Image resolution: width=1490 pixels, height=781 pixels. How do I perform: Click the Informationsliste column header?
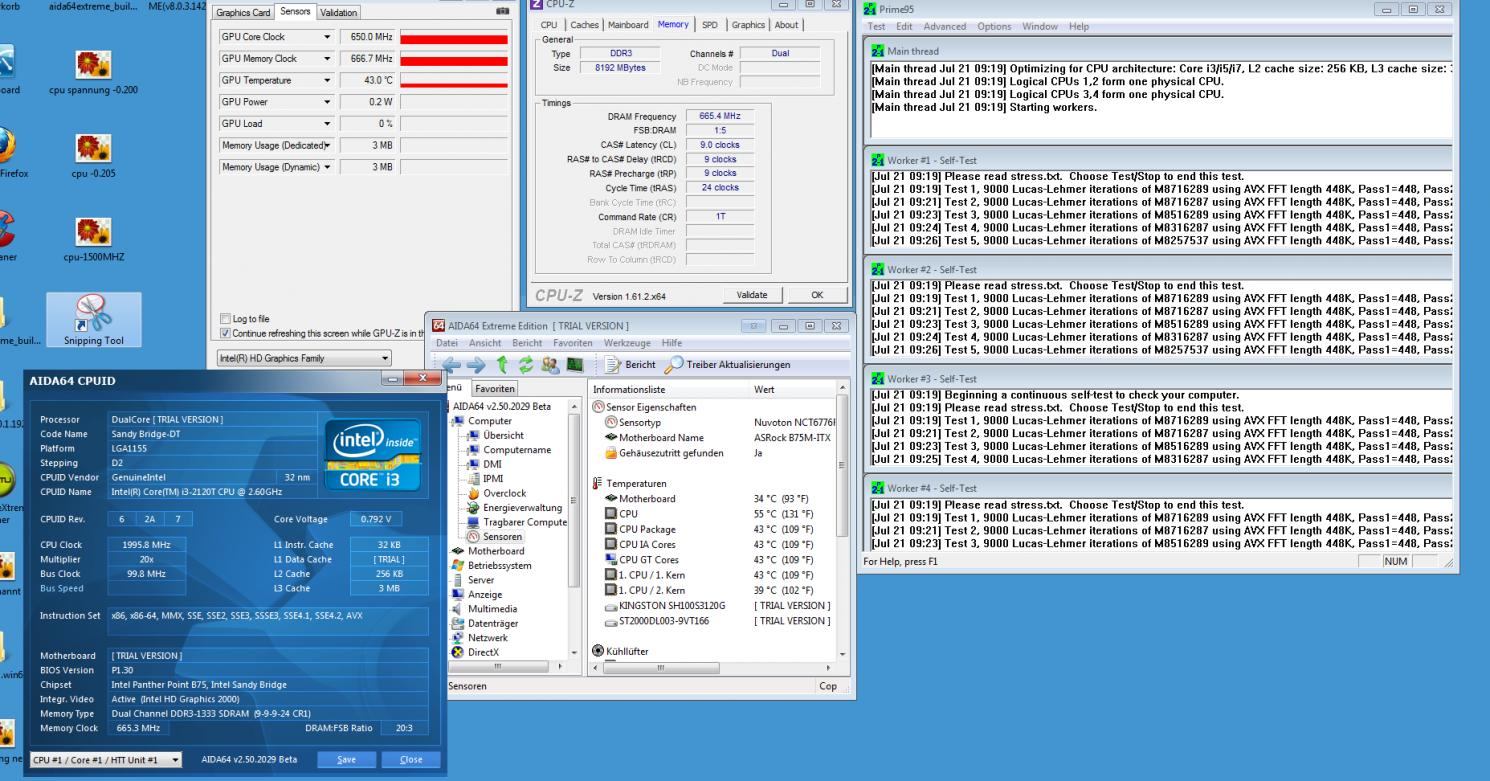click(669, 389)
